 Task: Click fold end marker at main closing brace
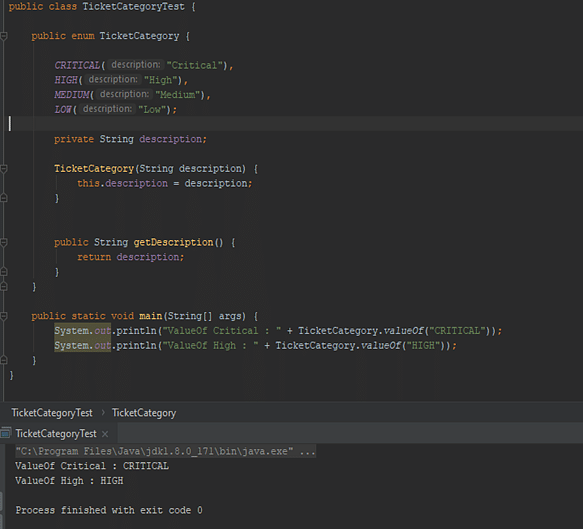pyautogui.click(x=4, y=360)
